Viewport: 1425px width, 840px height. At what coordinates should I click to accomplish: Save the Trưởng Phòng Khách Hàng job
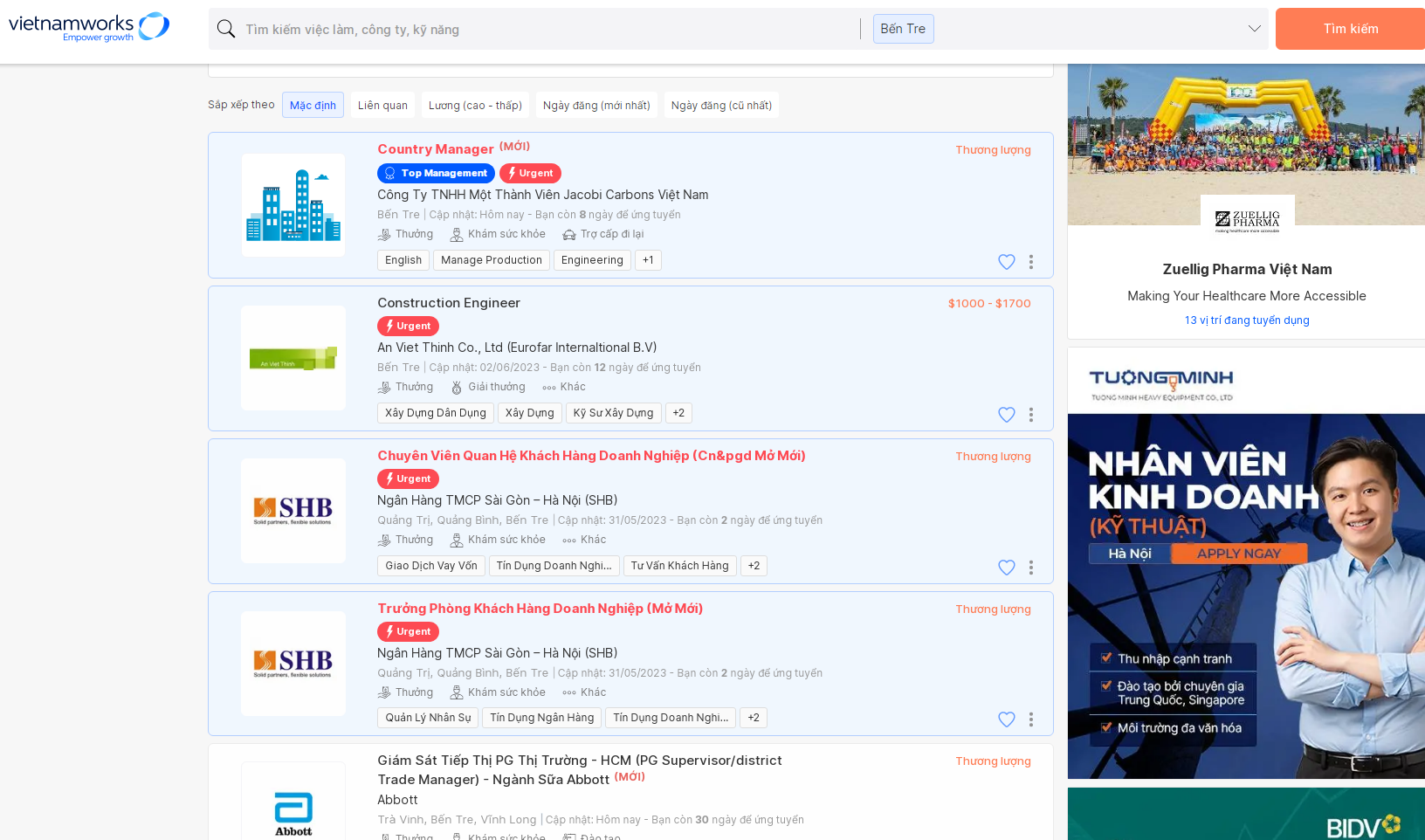[1007, 720]
